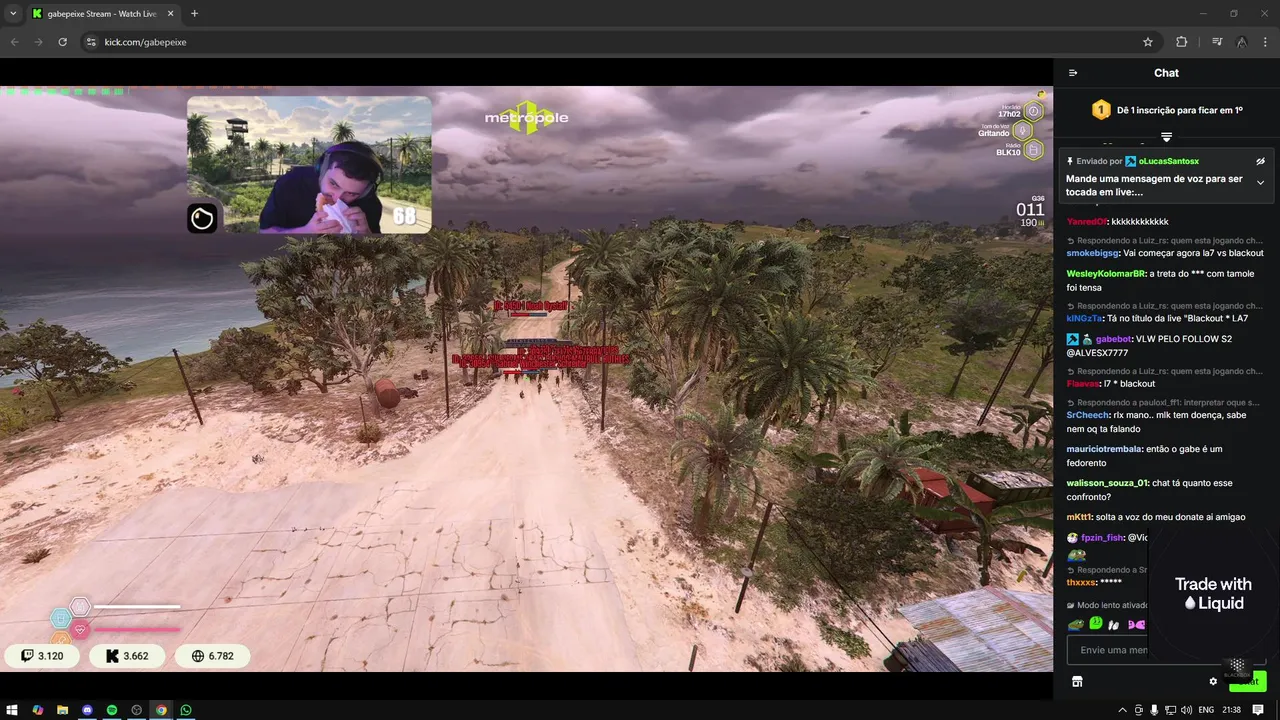Viewport: 1280px width, 720px height.
Task: Open taskbar clock showing 21:38
Action: pyautogui.click(x=1231, y=710)
